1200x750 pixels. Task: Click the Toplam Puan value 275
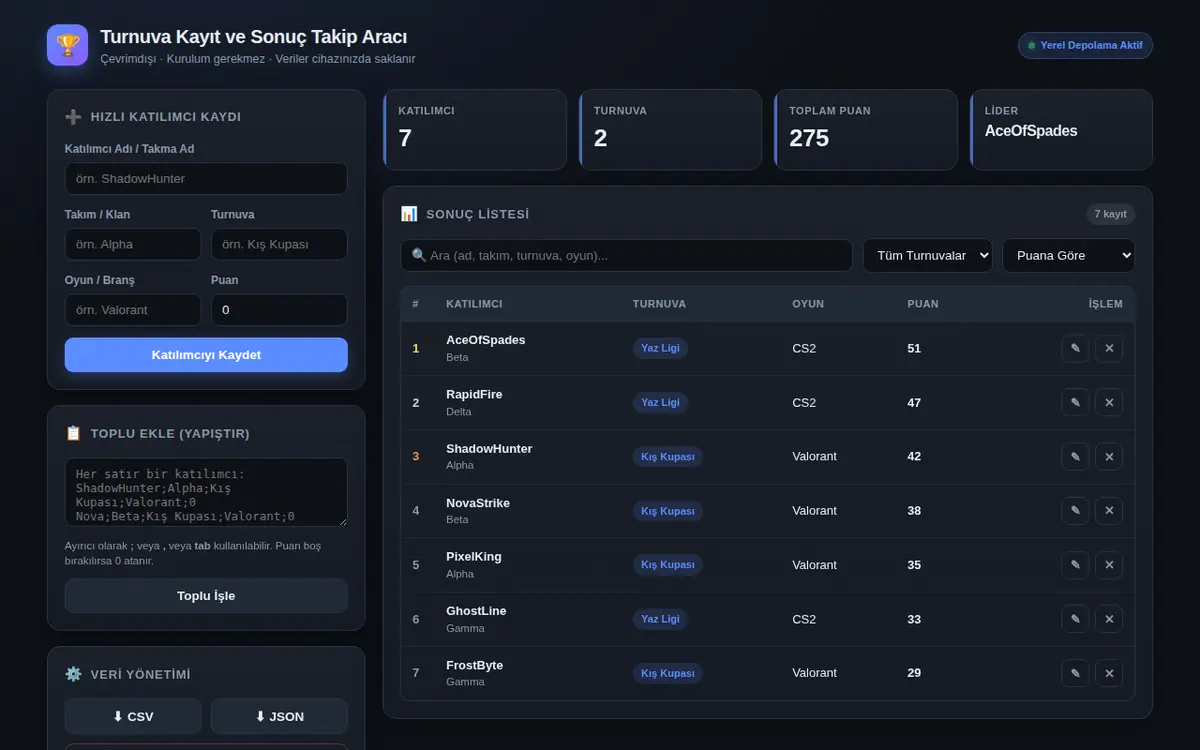[809, 138]
